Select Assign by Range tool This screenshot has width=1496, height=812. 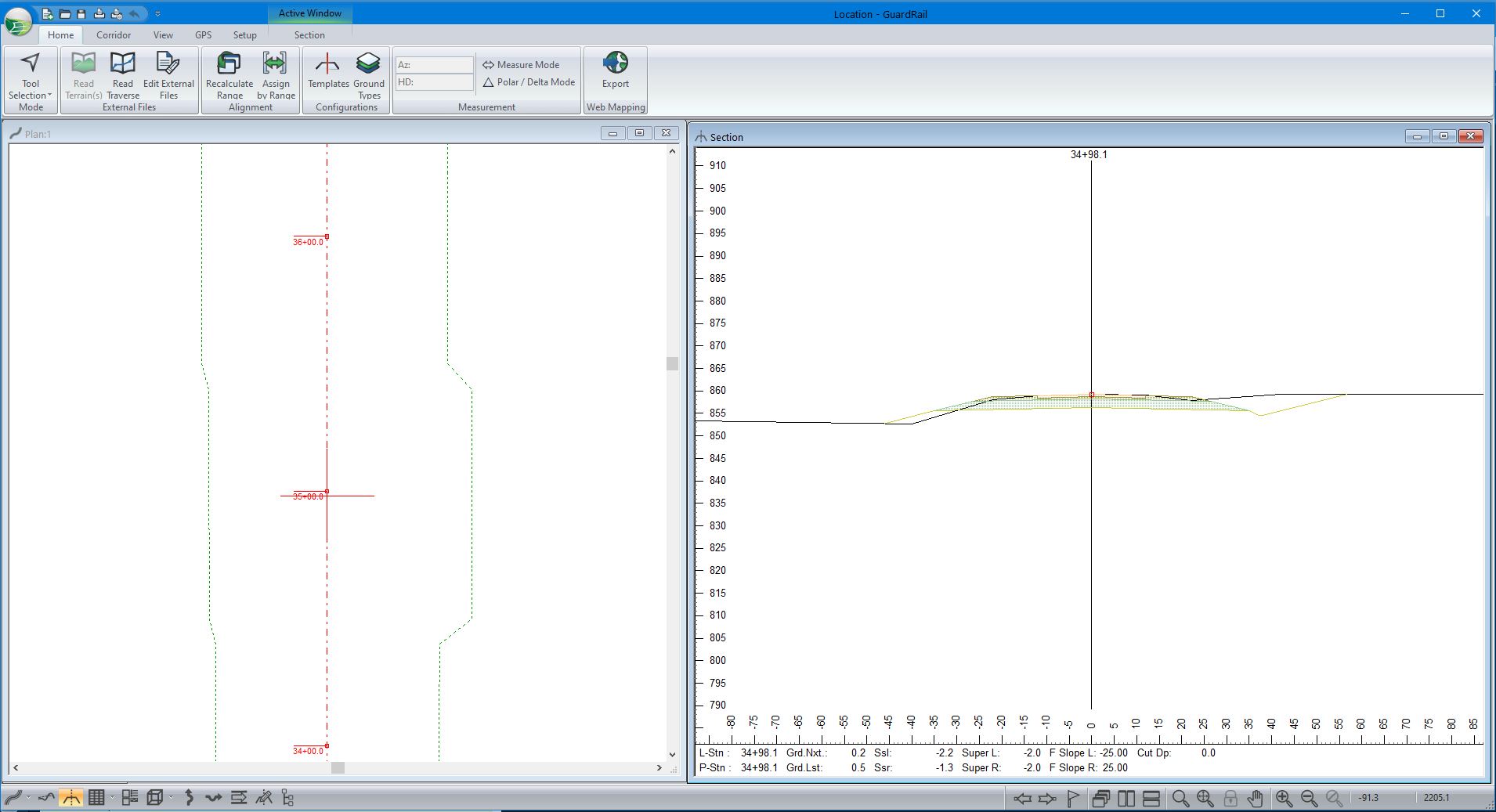pos(276,76)
